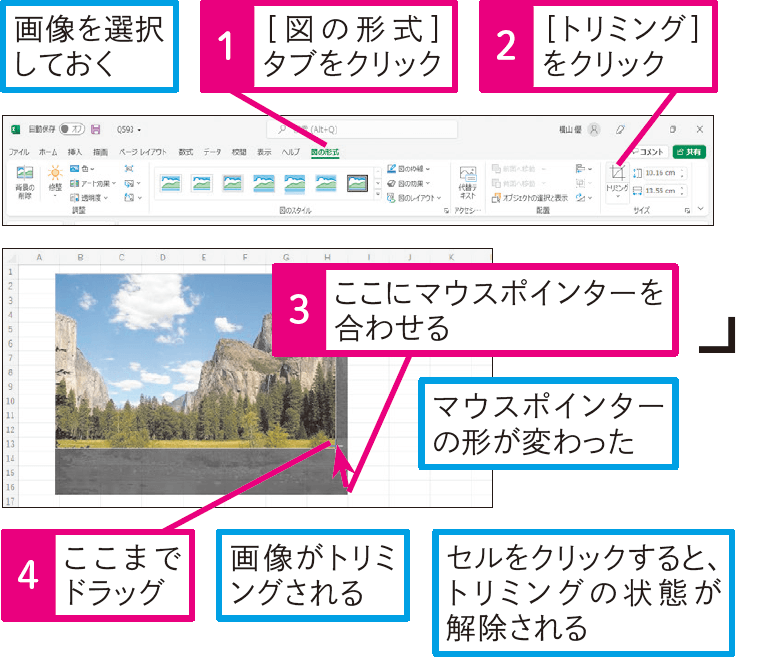
Task: Select row 17 header
Action: (x=10, y=501)
